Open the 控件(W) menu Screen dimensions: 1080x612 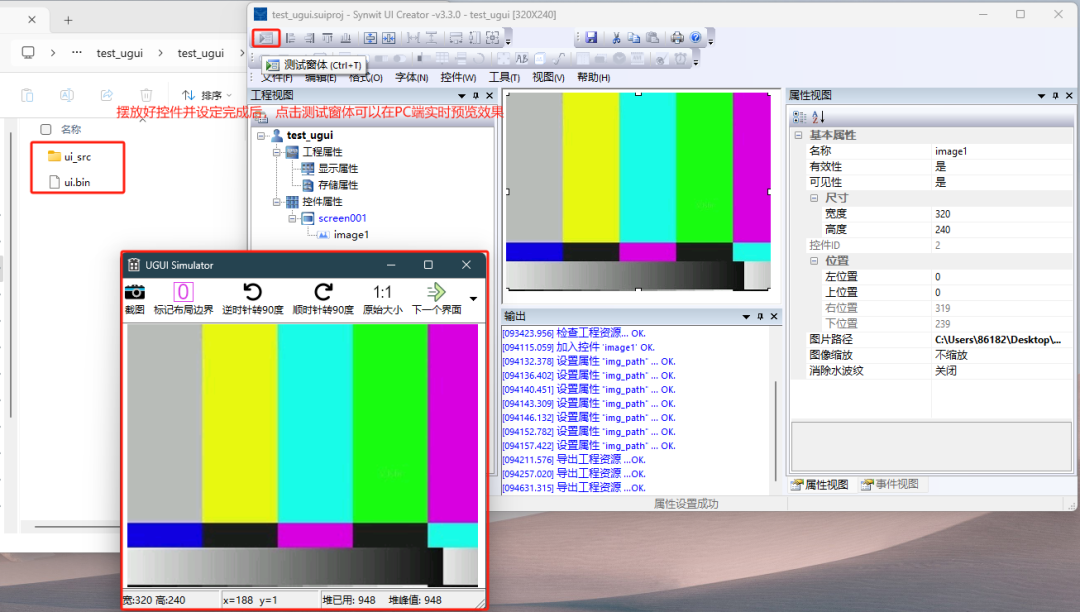click(459, 76)
